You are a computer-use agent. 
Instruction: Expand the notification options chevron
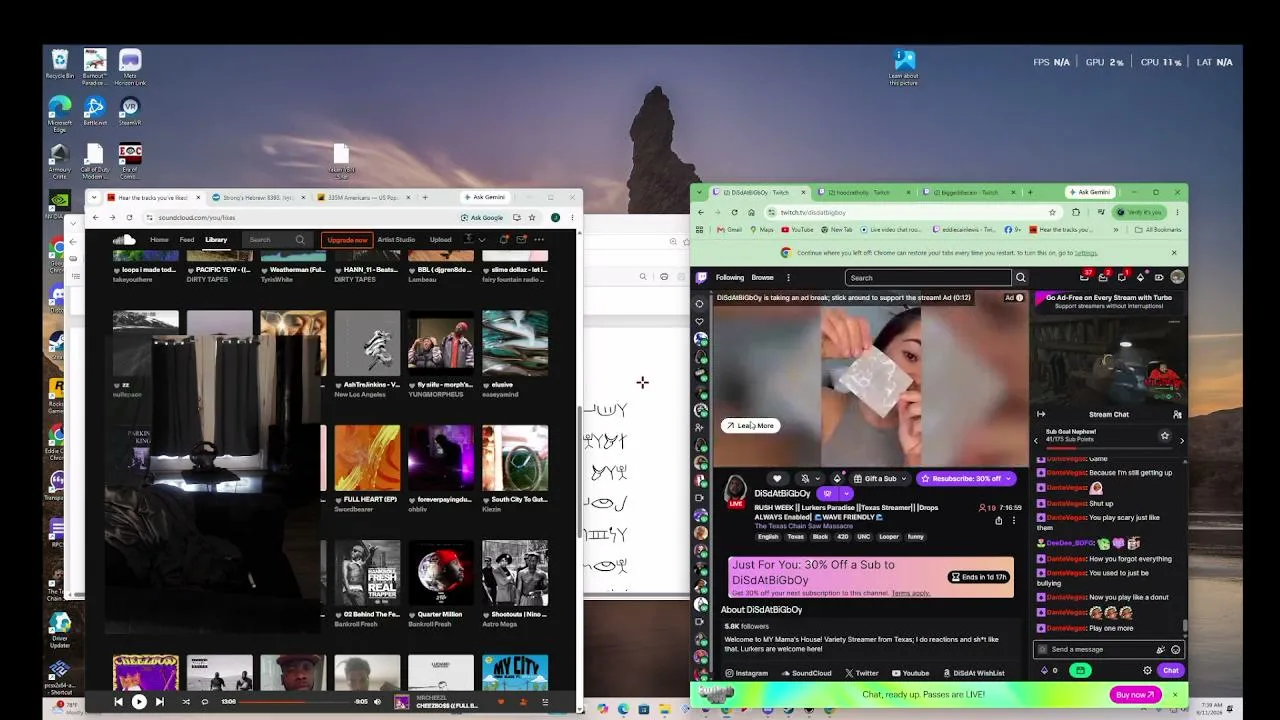coord(817,479)
